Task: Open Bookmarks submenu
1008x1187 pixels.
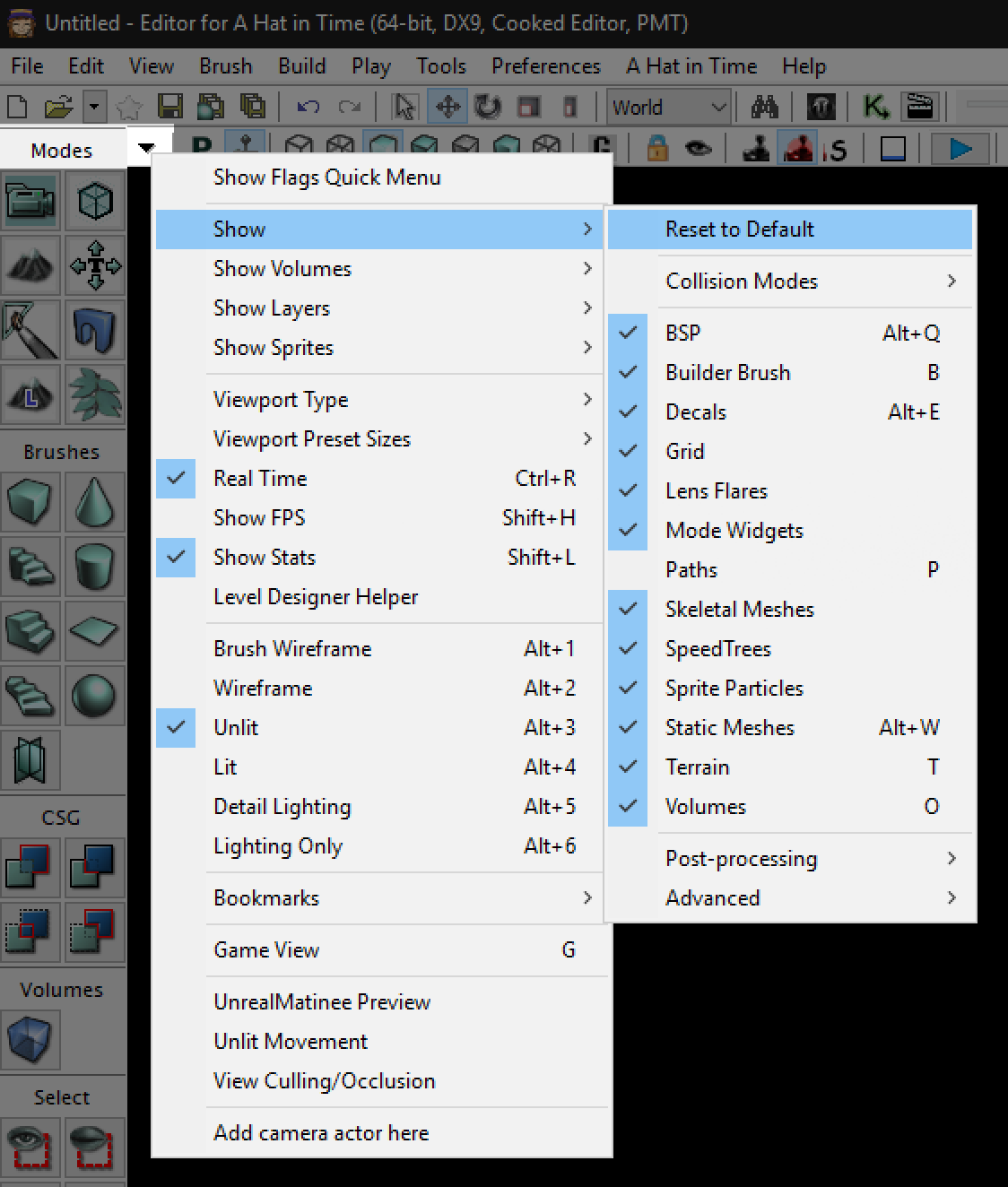Action: click(x=382, y=897)
